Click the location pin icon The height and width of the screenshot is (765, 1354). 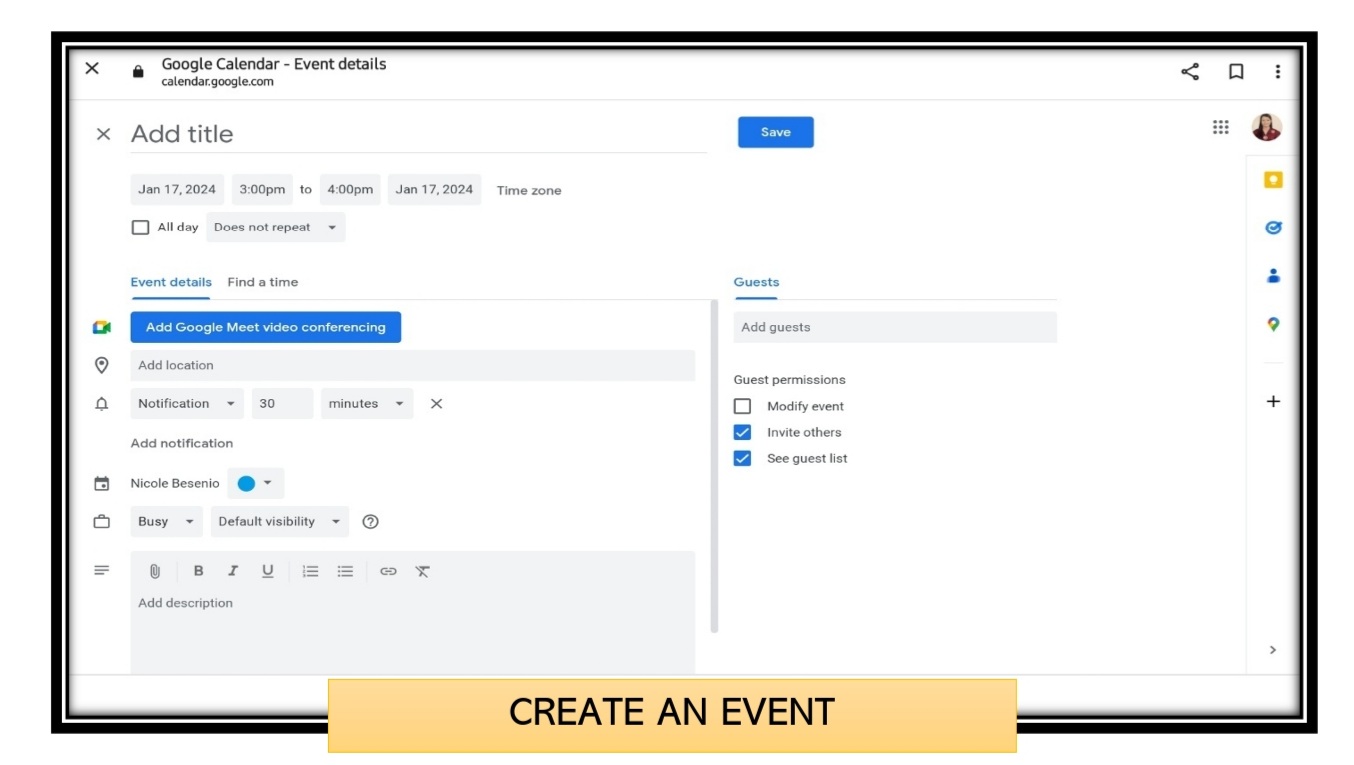(101, 365)
